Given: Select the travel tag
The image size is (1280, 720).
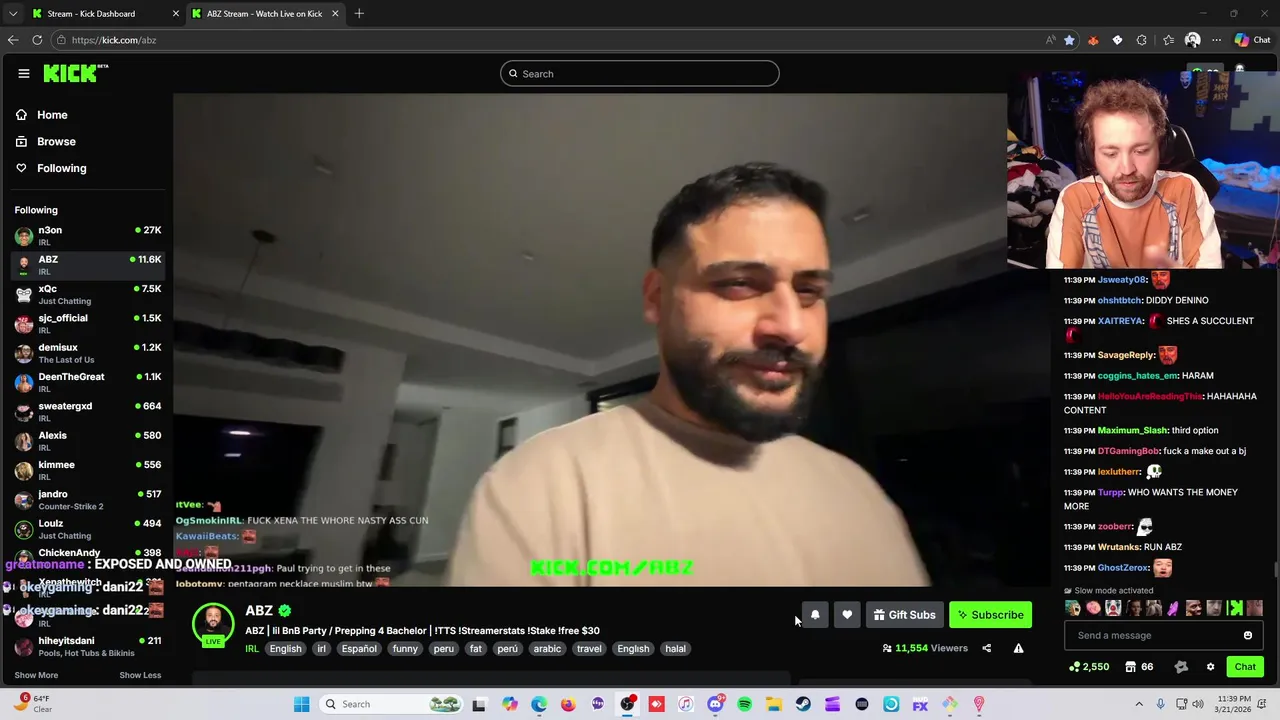Looking at the screenshot, I should click(x=589, y=649).
